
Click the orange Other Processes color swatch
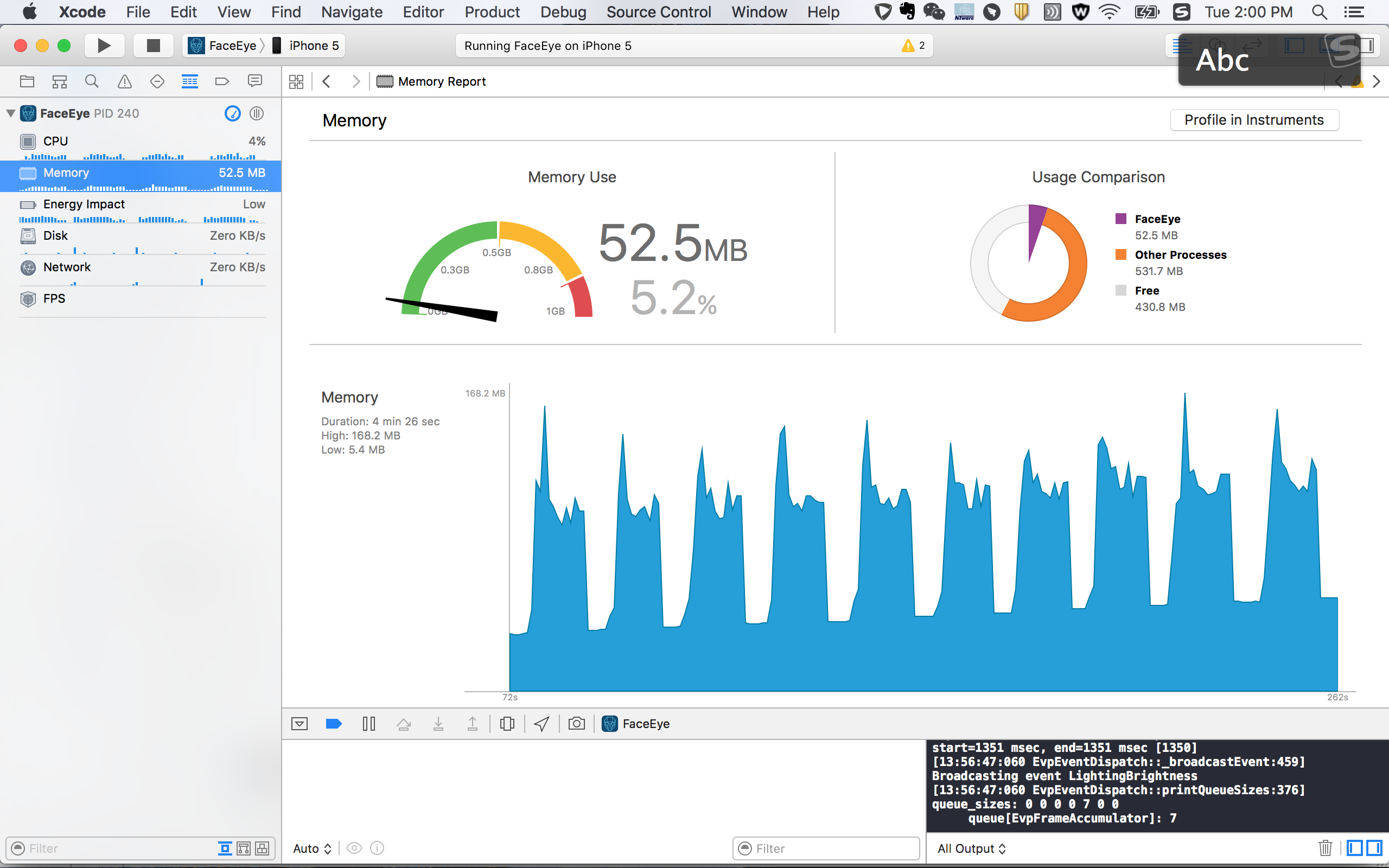click(x=1120, y=254)
